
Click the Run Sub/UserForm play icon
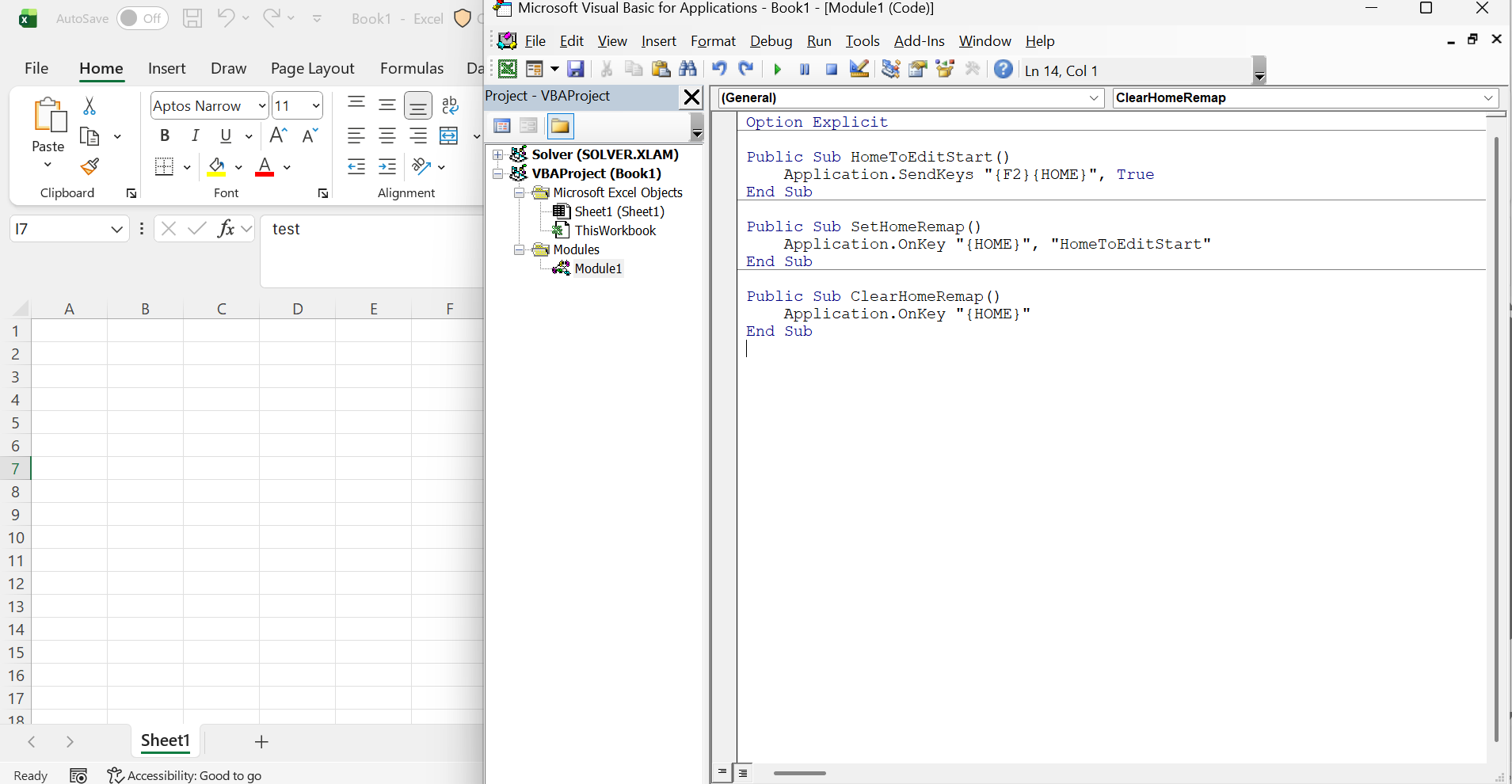point(777,70)
